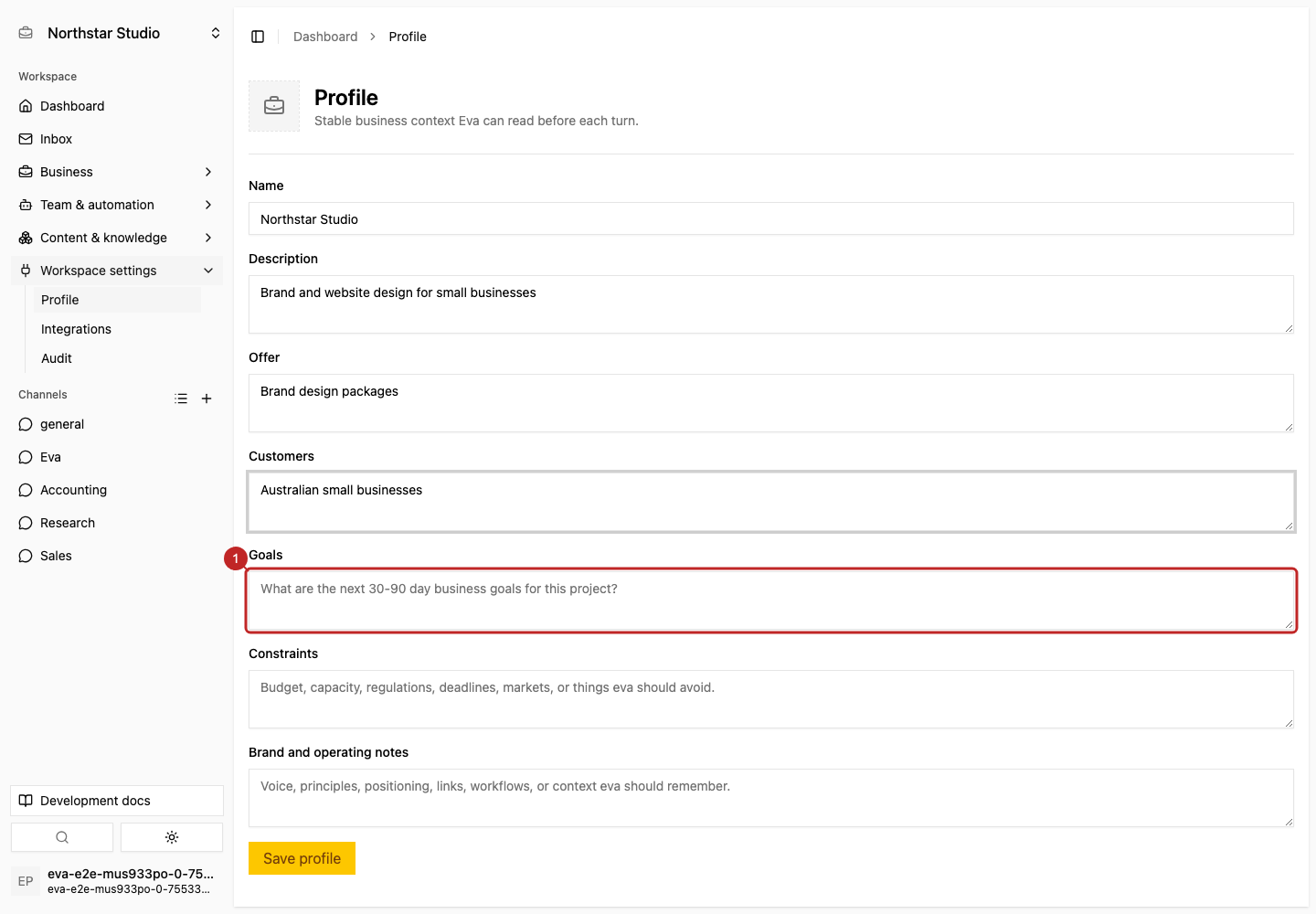The image size is (1316, 914).
Task: Focus the Goals text area
Action: (x=771, y=600)
